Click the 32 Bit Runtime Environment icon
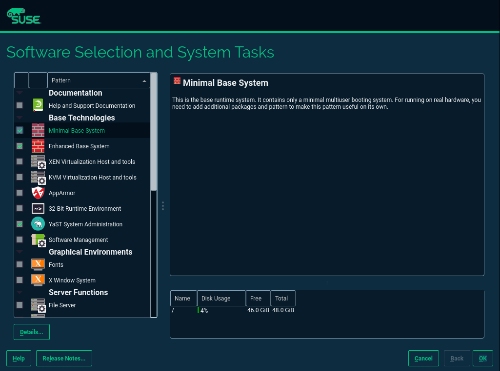This screenshot has height=371, width=500. click(x=38, y=209)
